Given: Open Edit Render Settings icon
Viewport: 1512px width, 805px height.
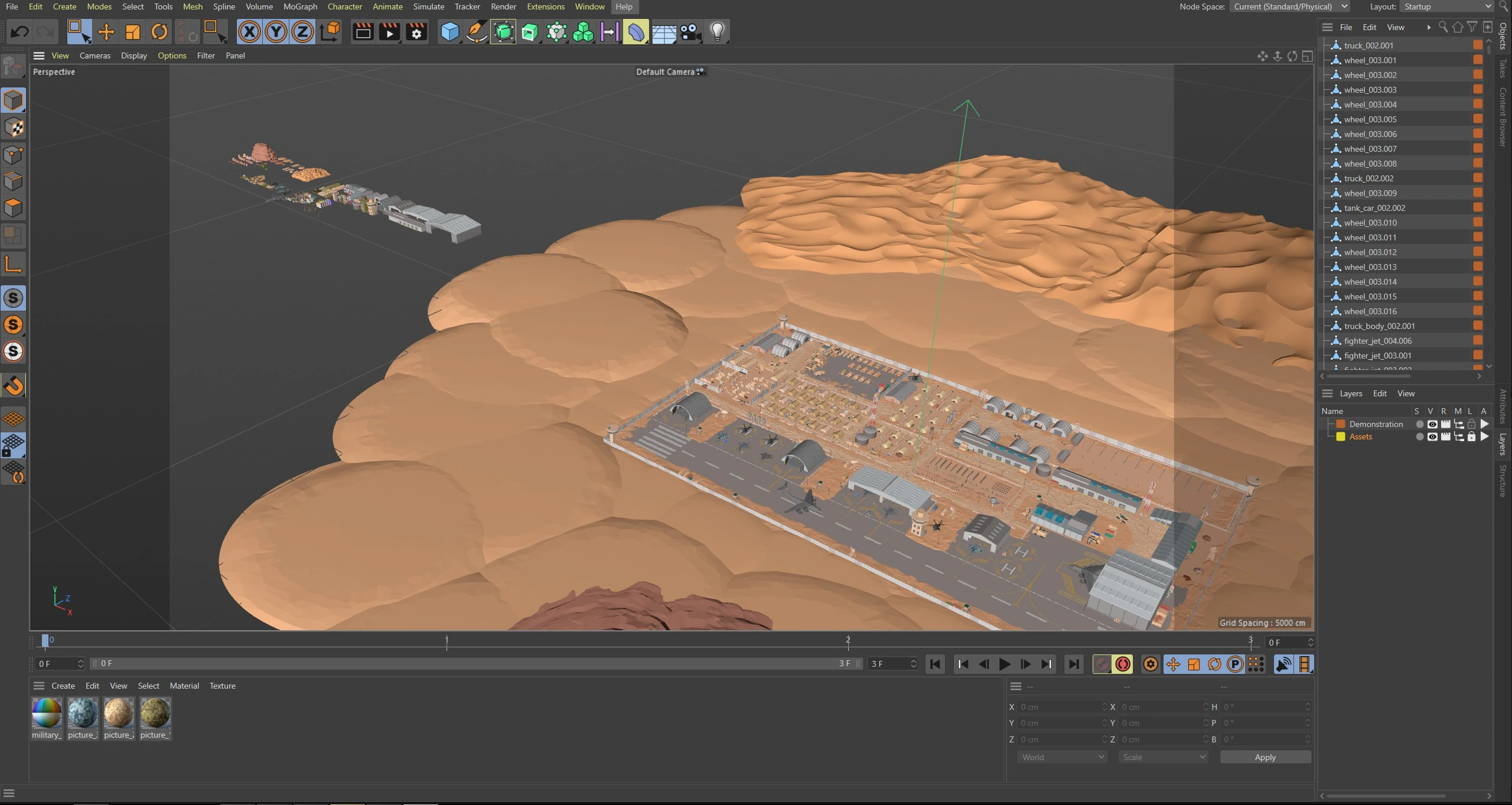Looking at the screenshot, I should 416,32.
